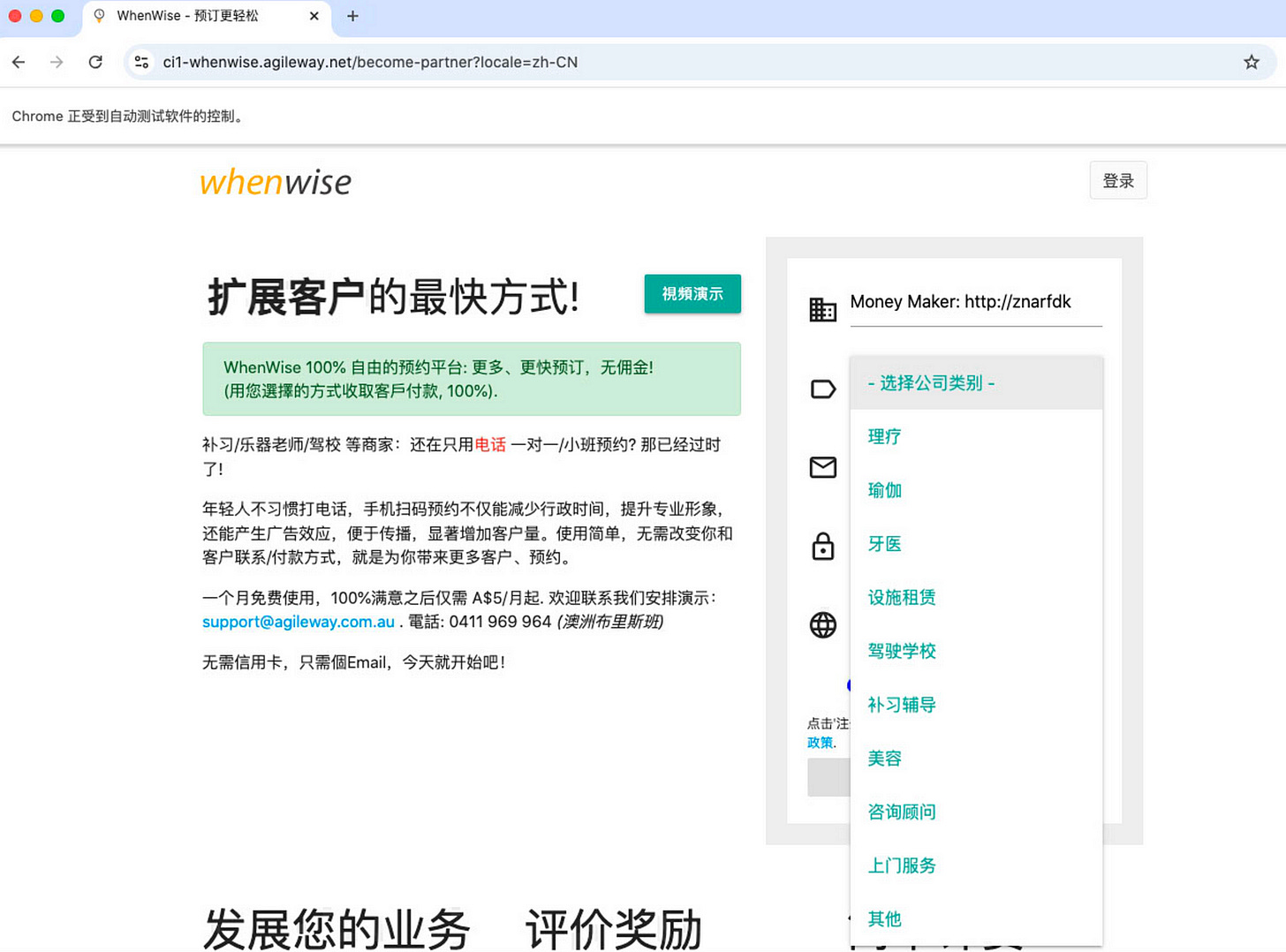This screenshot has width=1286, height=952.
Task: Bookmark this page with the star
Action: (x=1251, y=62)
